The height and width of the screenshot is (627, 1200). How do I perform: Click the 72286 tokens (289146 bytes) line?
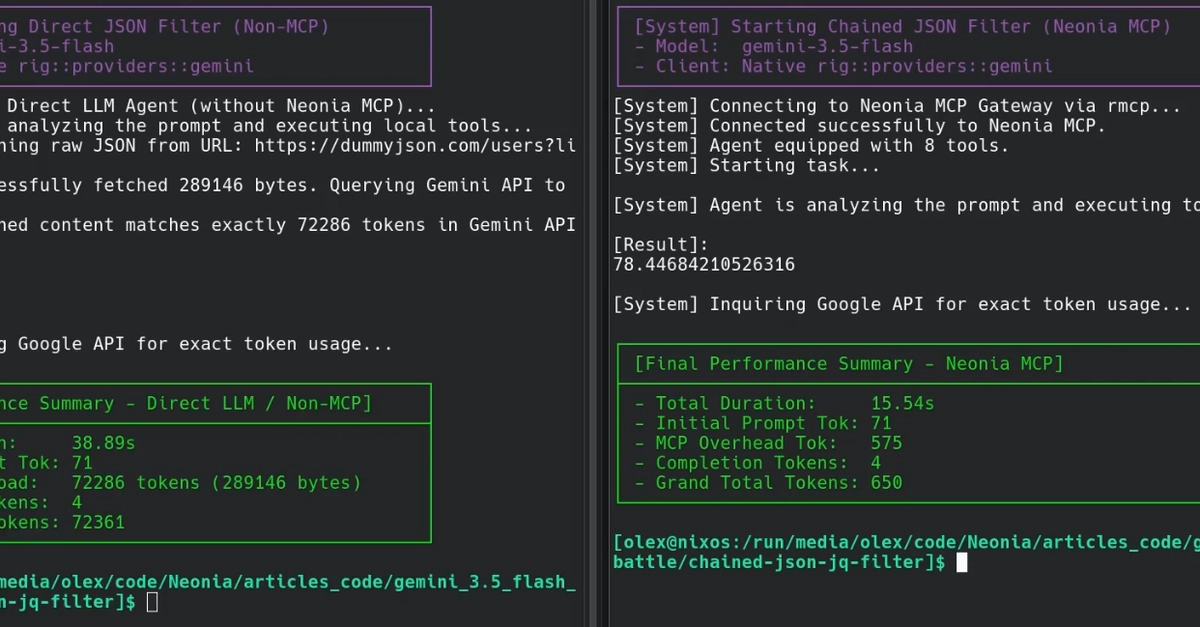[216, 482]
